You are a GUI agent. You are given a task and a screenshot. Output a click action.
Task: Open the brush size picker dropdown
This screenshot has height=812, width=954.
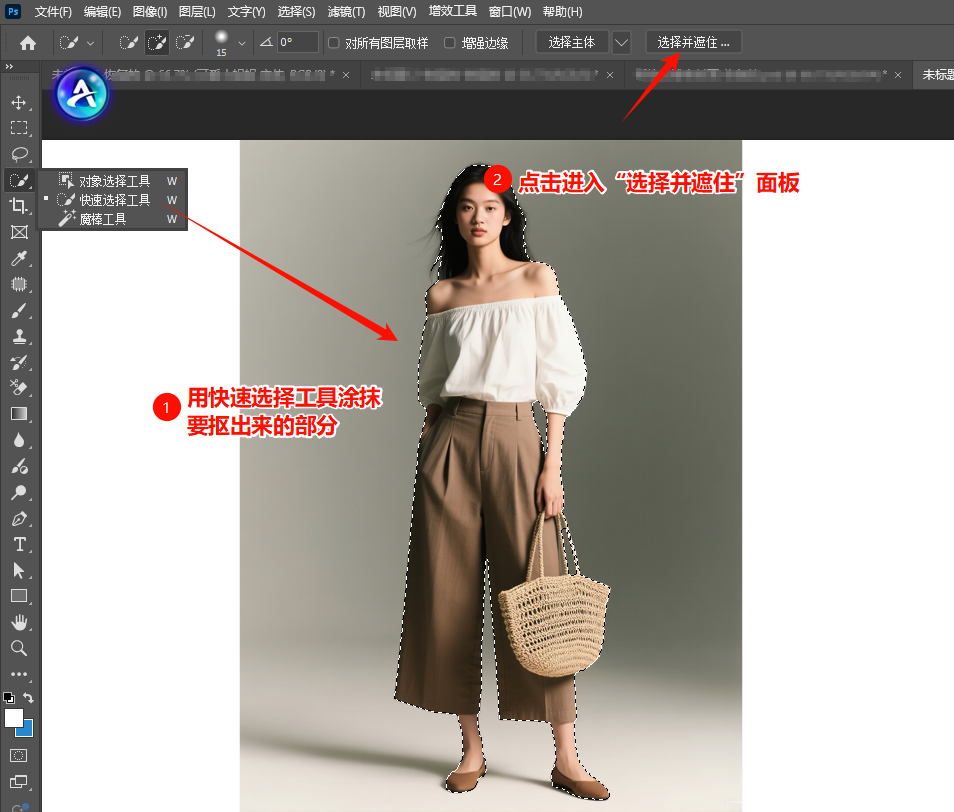240,43
